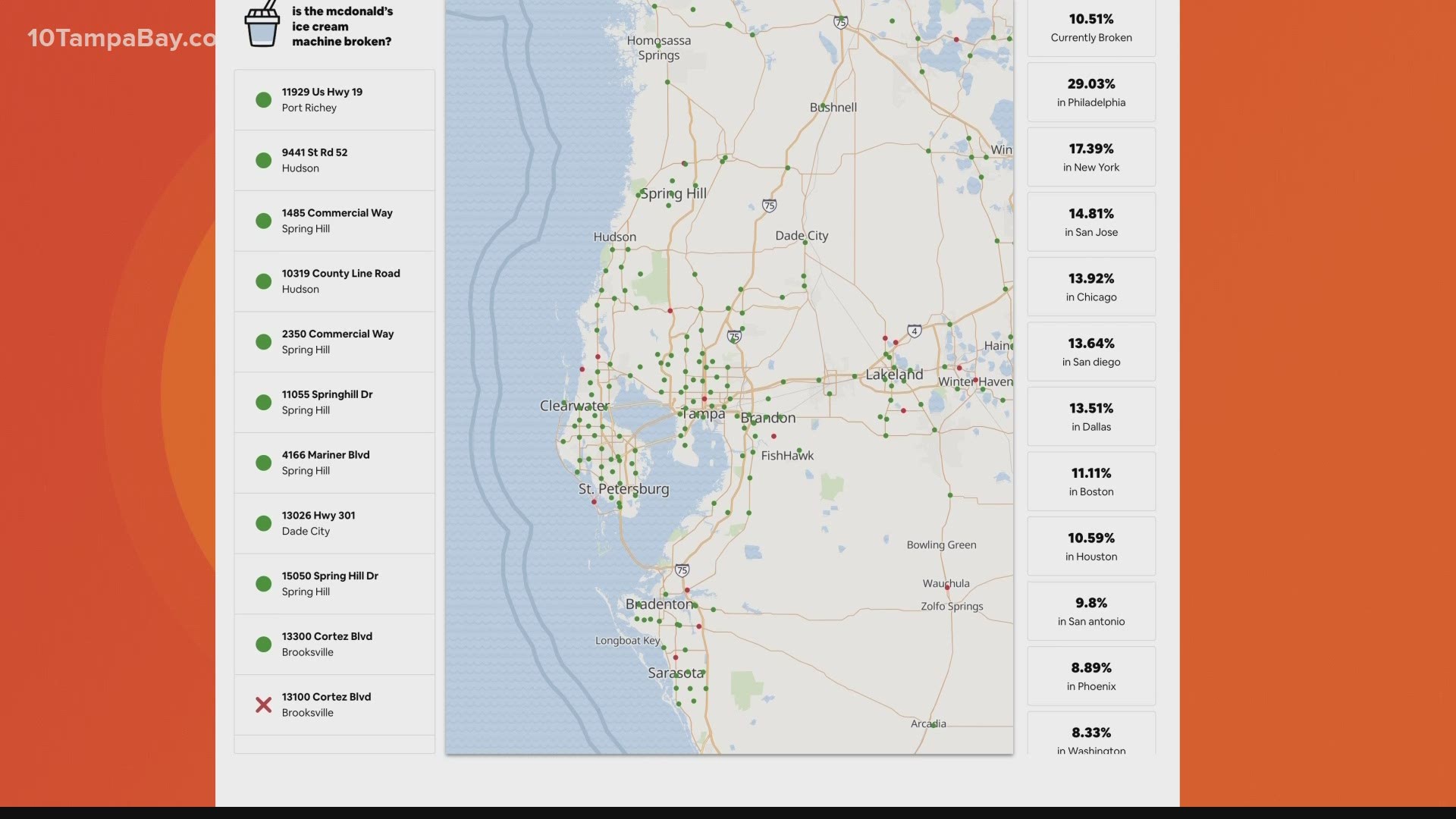Click red X icon for 13100 Cortez Blvd

pyautogui.click(x=263, y=704)
